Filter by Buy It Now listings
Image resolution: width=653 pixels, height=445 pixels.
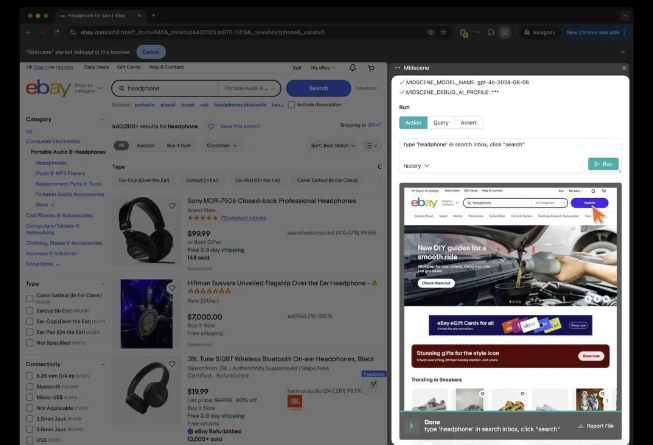(x=179, y=145)
